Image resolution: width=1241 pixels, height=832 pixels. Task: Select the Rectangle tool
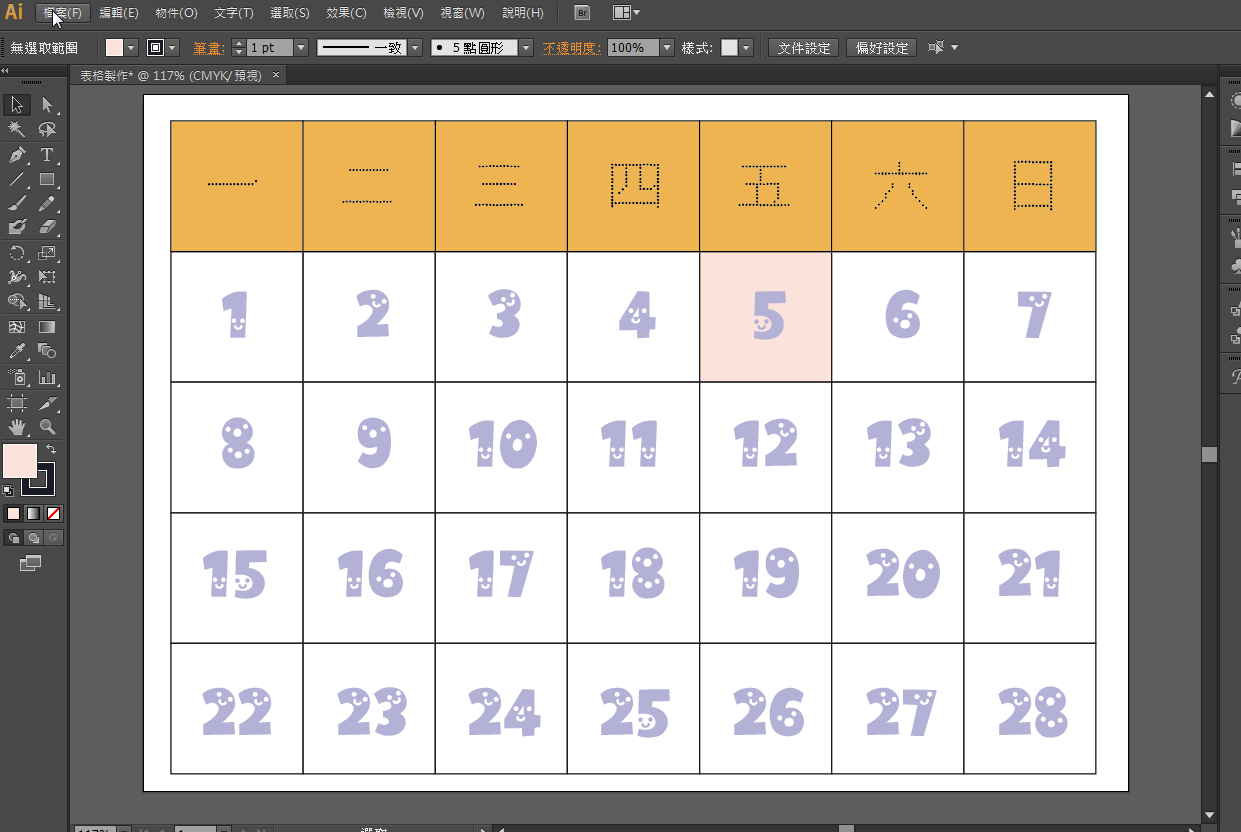tap(47, 179)
